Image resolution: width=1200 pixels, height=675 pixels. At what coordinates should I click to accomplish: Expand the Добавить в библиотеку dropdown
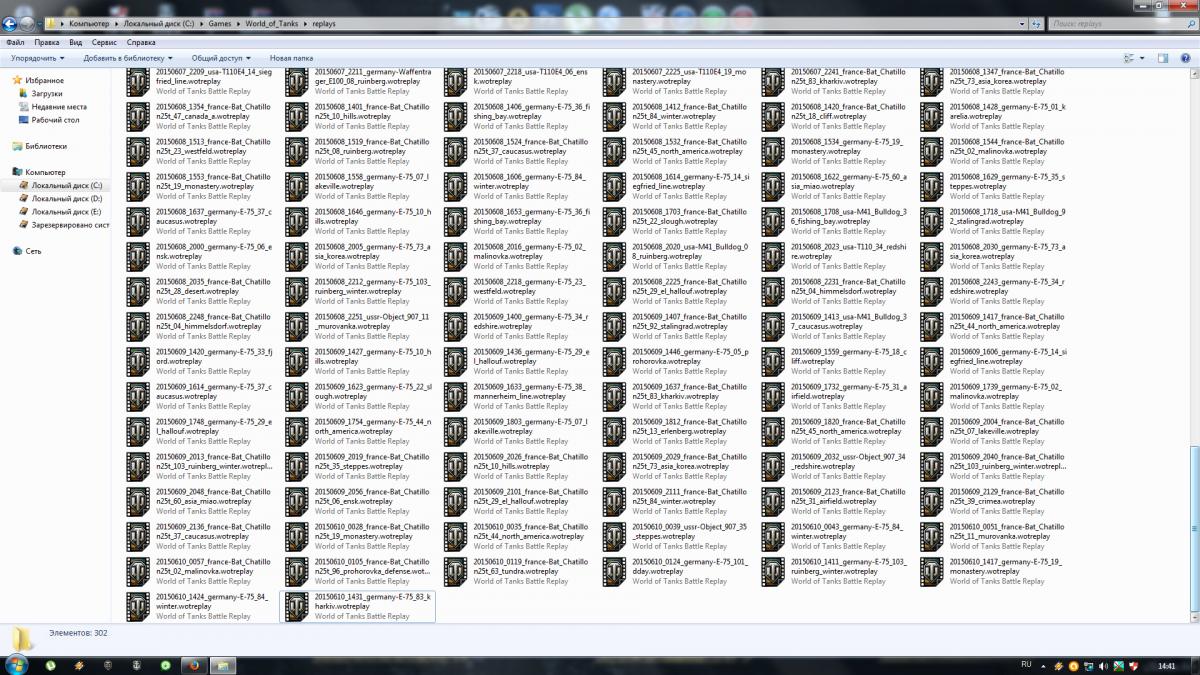(128, 59)
